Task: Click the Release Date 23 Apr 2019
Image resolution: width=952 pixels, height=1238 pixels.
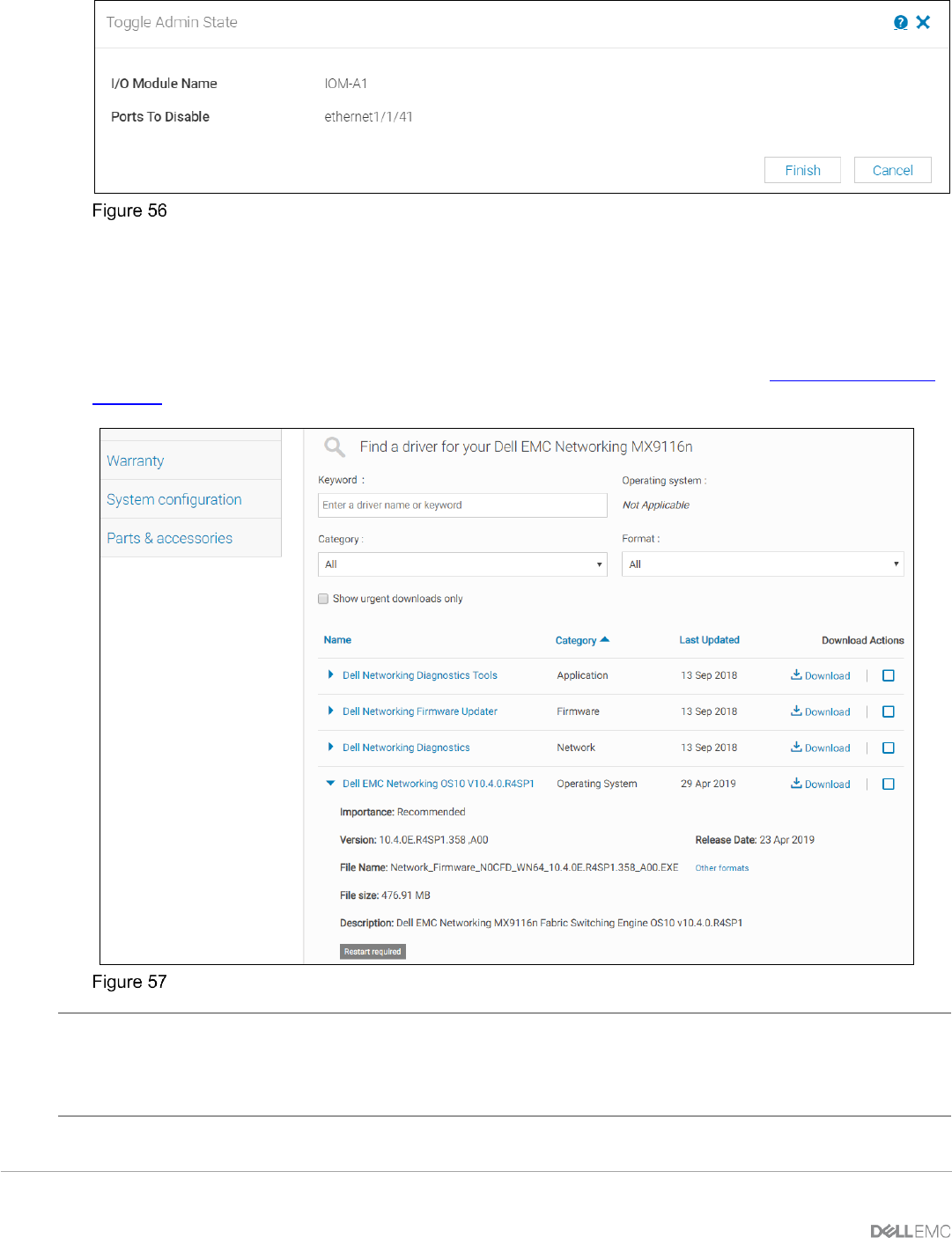Action: click(755, 840)
